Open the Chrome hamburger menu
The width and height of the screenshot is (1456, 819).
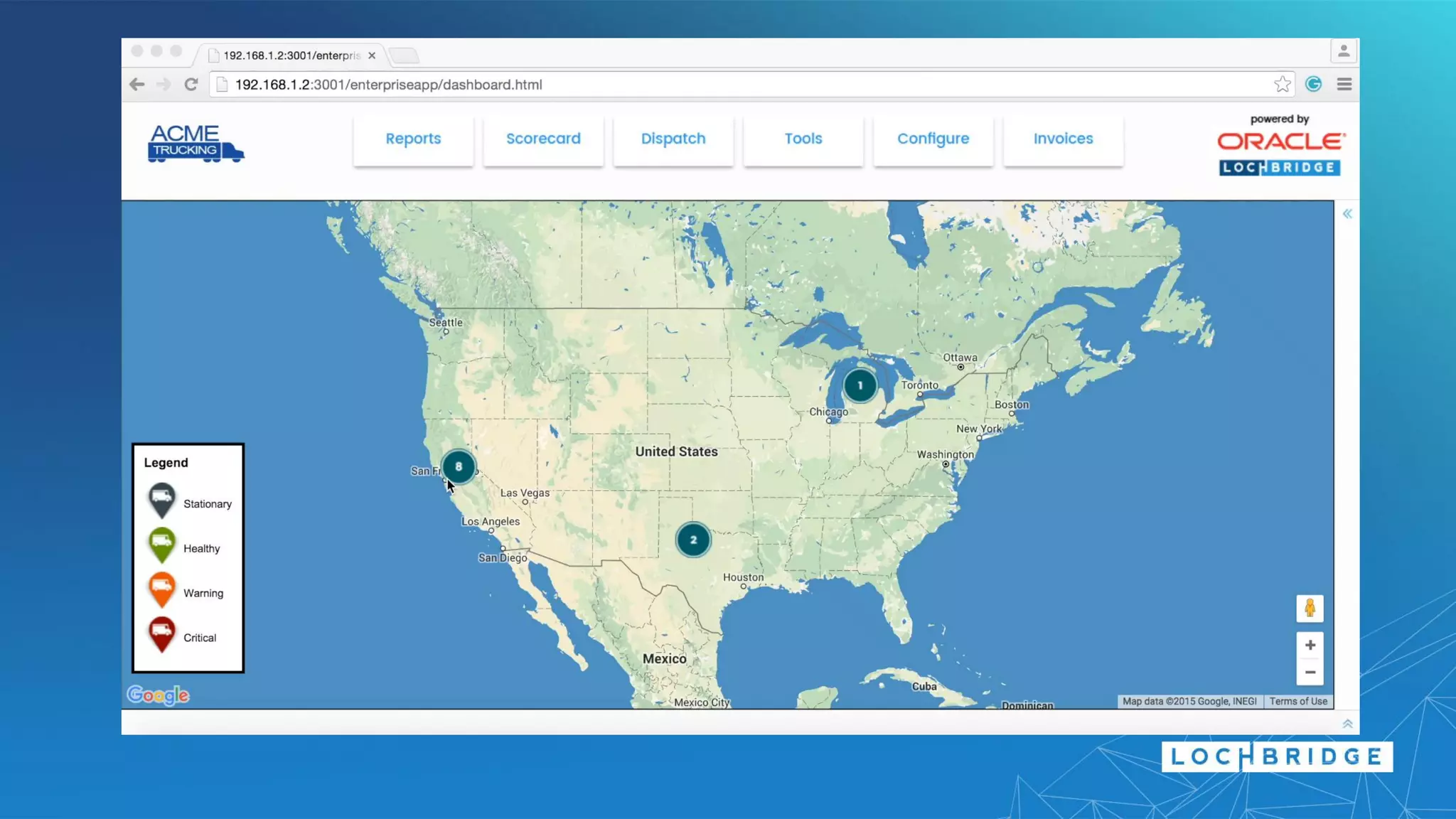(1344, 85)
